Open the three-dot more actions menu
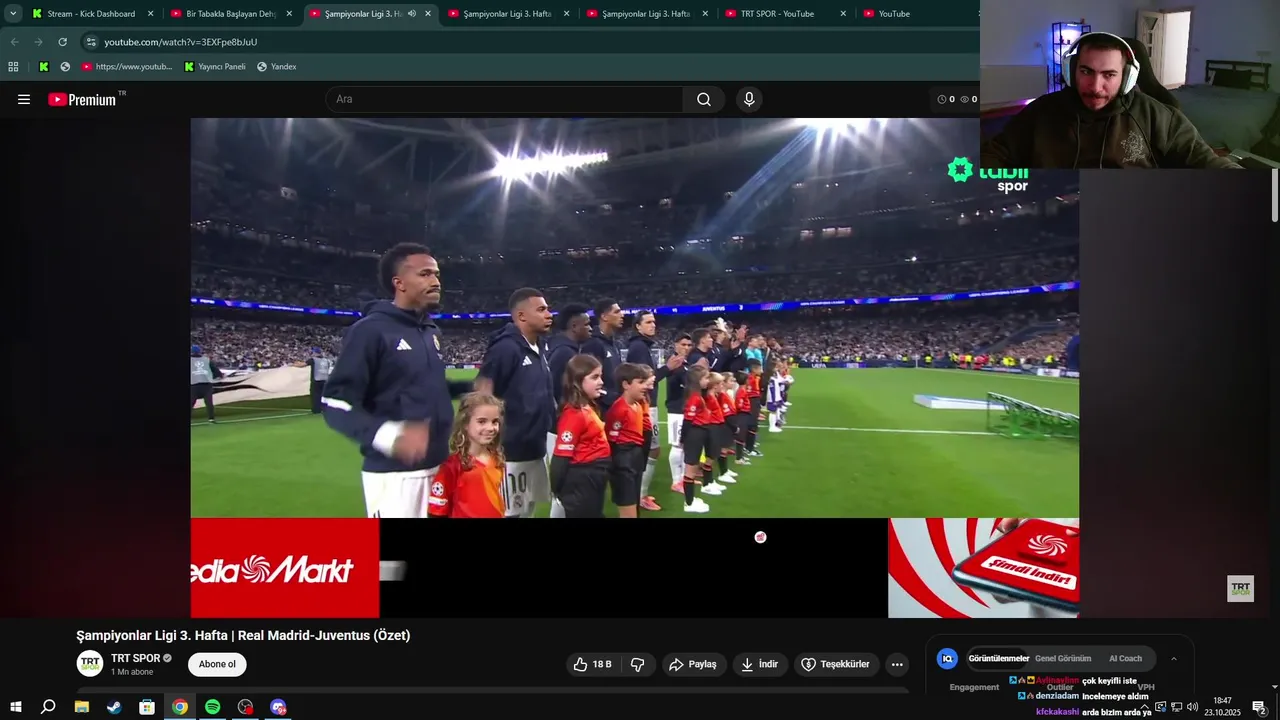 point(897,664)
